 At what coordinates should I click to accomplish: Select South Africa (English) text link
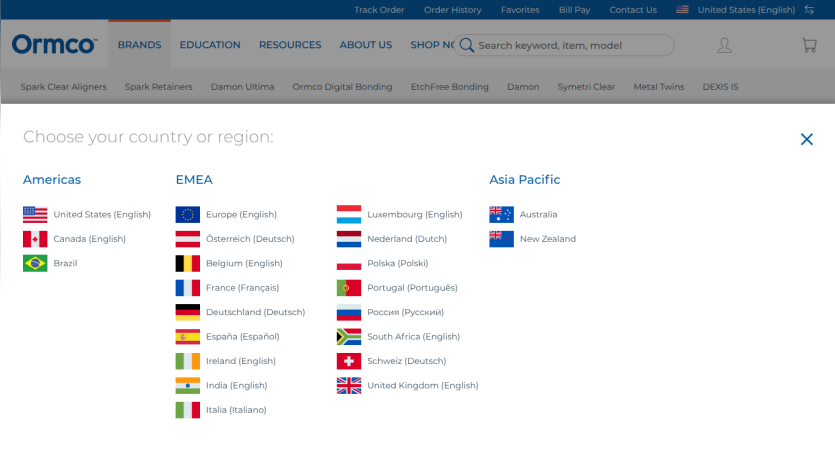point(413,337)
